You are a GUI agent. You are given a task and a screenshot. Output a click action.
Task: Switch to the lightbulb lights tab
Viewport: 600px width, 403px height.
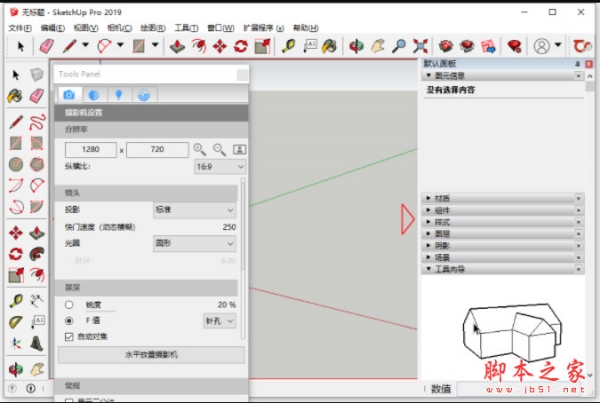[x=119, y=95]
